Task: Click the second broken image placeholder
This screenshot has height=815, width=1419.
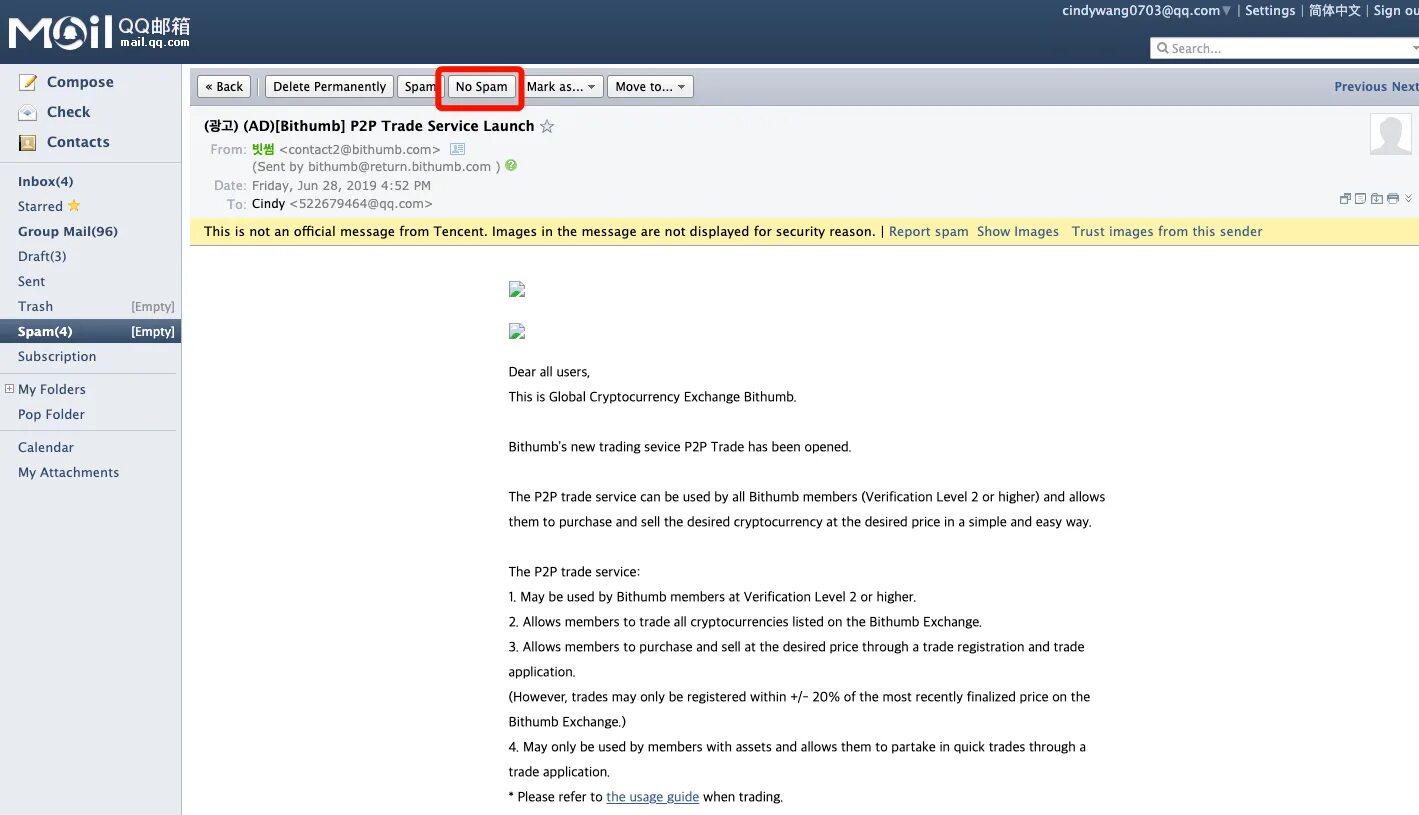Action: (517, 331)
